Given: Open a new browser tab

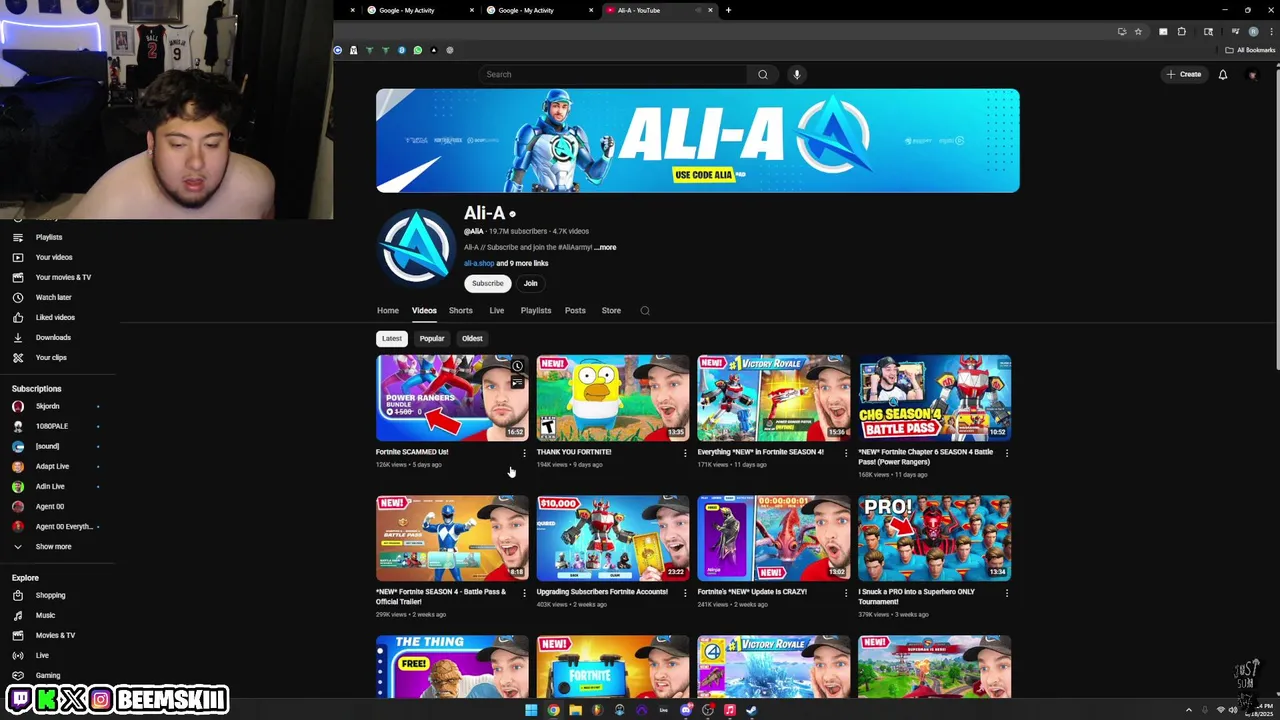Looking at the screenshot, I should point(728,10).
